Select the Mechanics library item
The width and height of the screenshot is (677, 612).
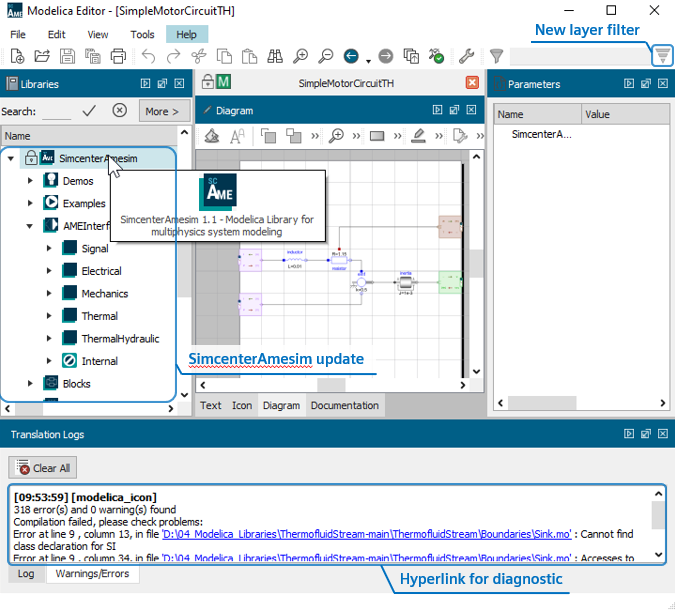pyautogui.click(x=104, y=294)
